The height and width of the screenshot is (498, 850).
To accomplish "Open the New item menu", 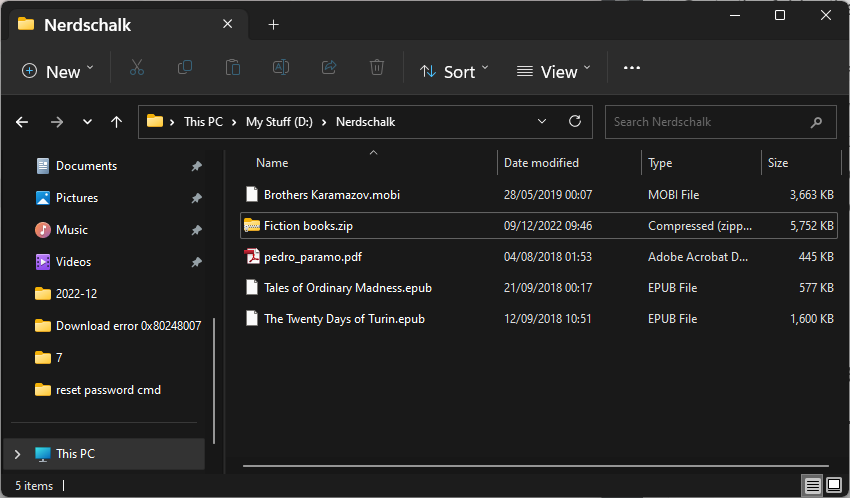I will point(58,71).
